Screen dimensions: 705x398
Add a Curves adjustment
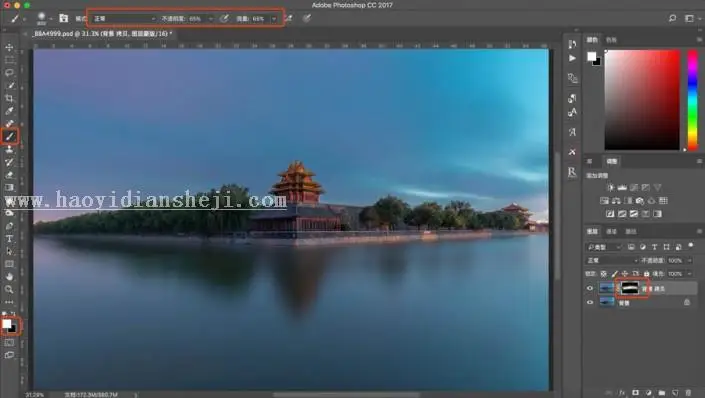click(x=634, y=188)
